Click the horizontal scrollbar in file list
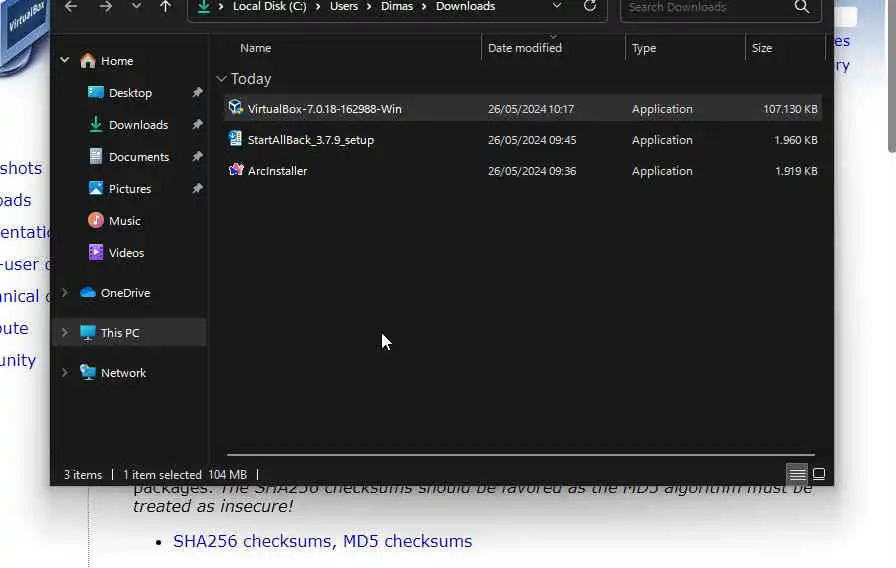This screenshot has width=896, height=568. [x=521, y=455]
